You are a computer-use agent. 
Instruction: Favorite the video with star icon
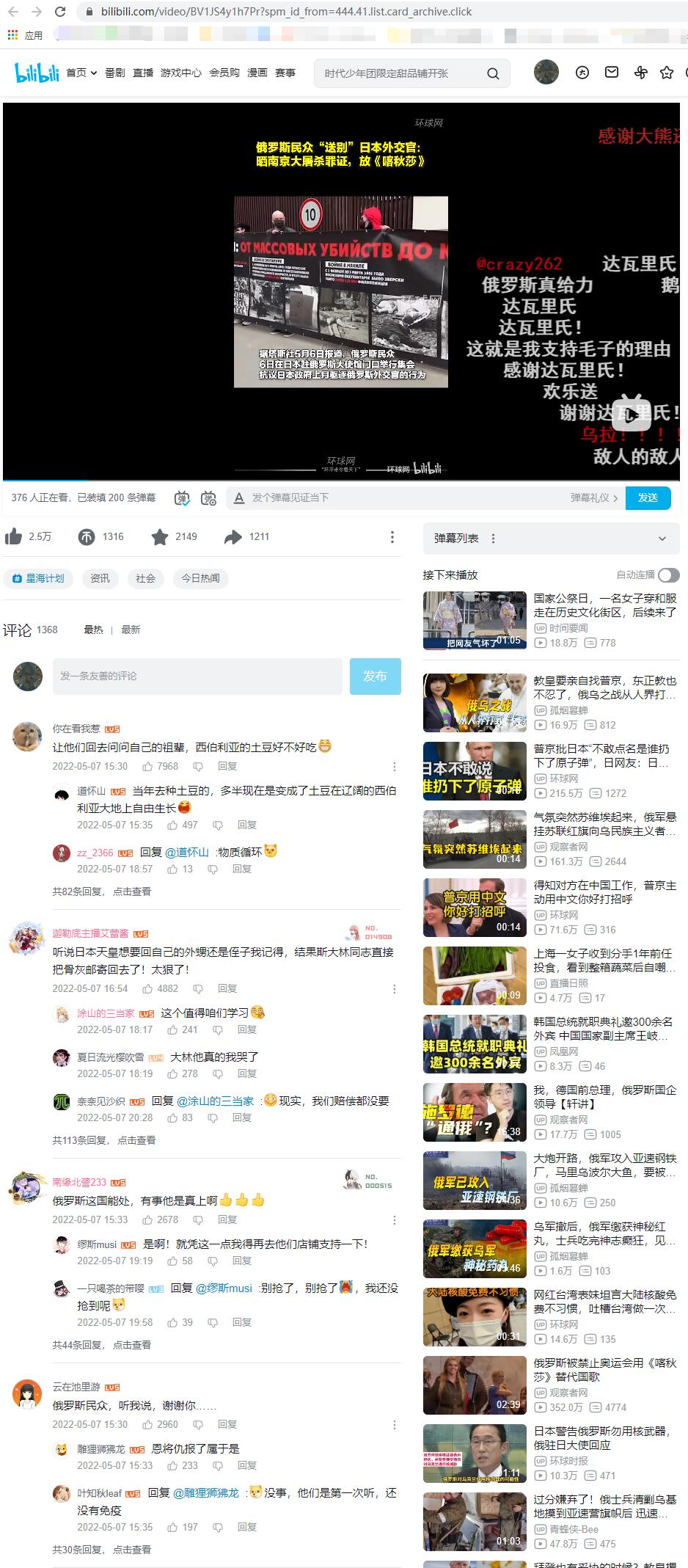159,537
